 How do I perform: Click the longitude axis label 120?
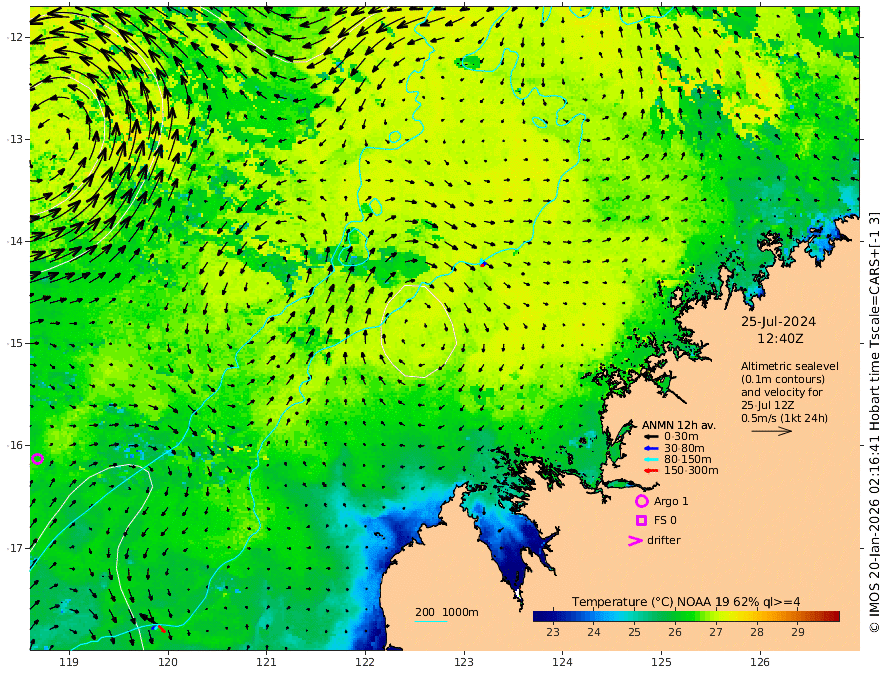[x=168, y=662]
